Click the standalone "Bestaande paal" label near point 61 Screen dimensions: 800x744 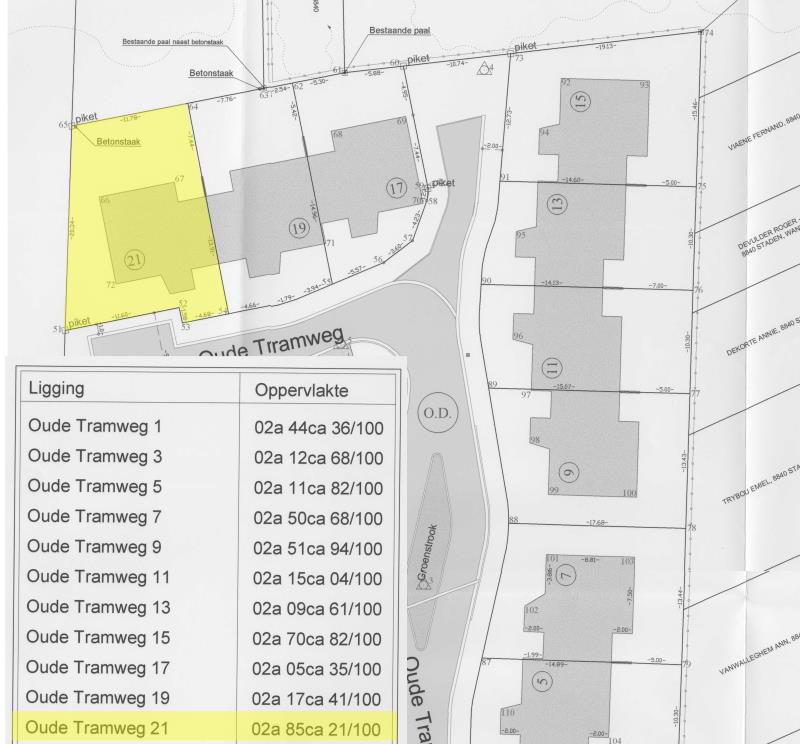(x=399, y=31)
